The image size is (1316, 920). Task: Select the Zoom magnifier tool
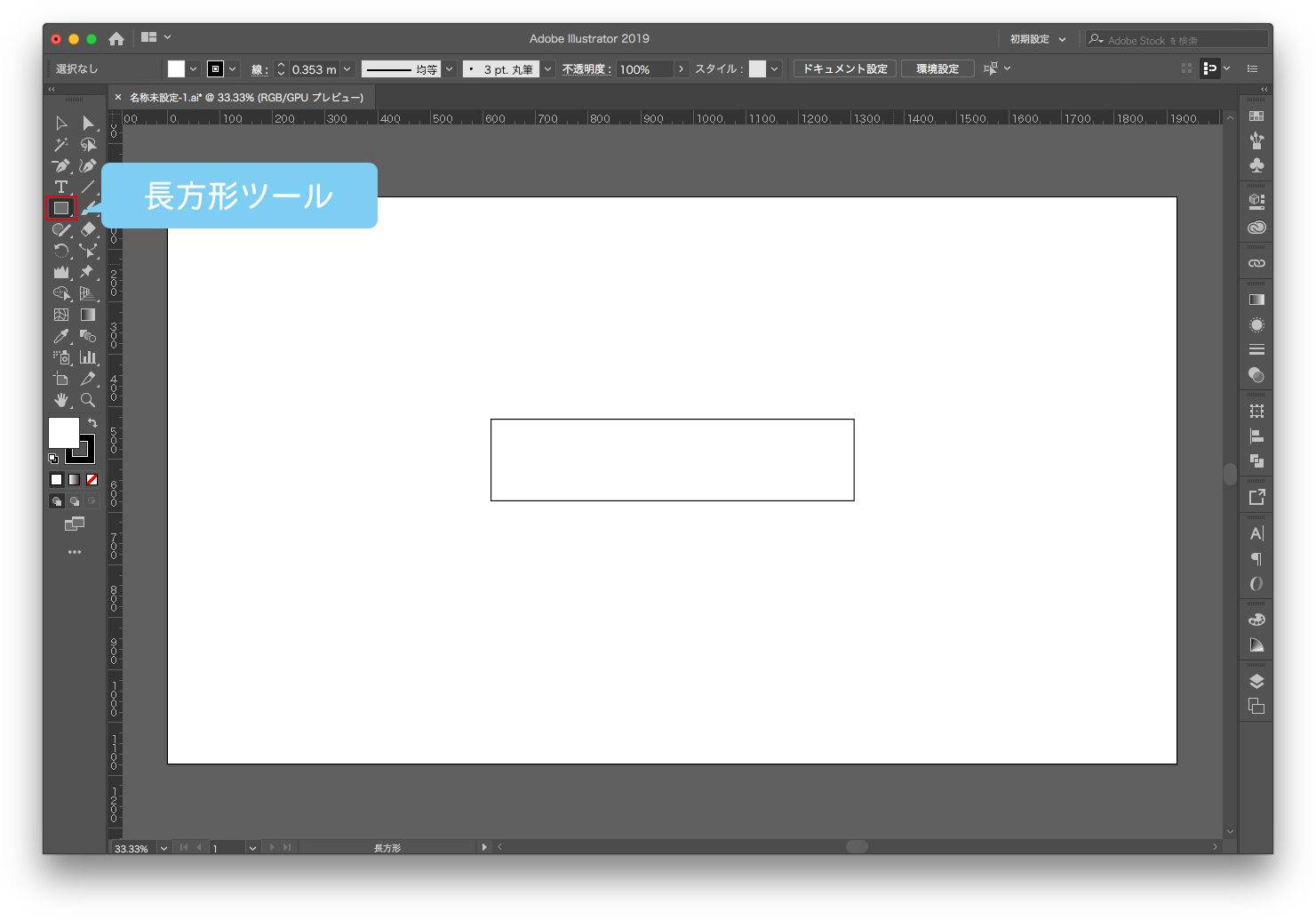[x=88, y=400]
